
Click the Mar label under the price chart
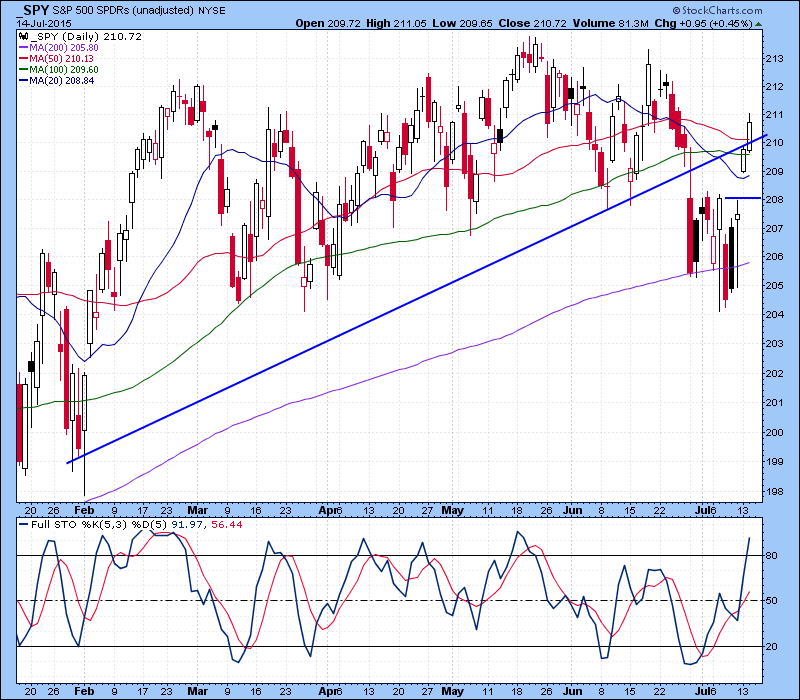pyautogui.click(x=197, y=510)
